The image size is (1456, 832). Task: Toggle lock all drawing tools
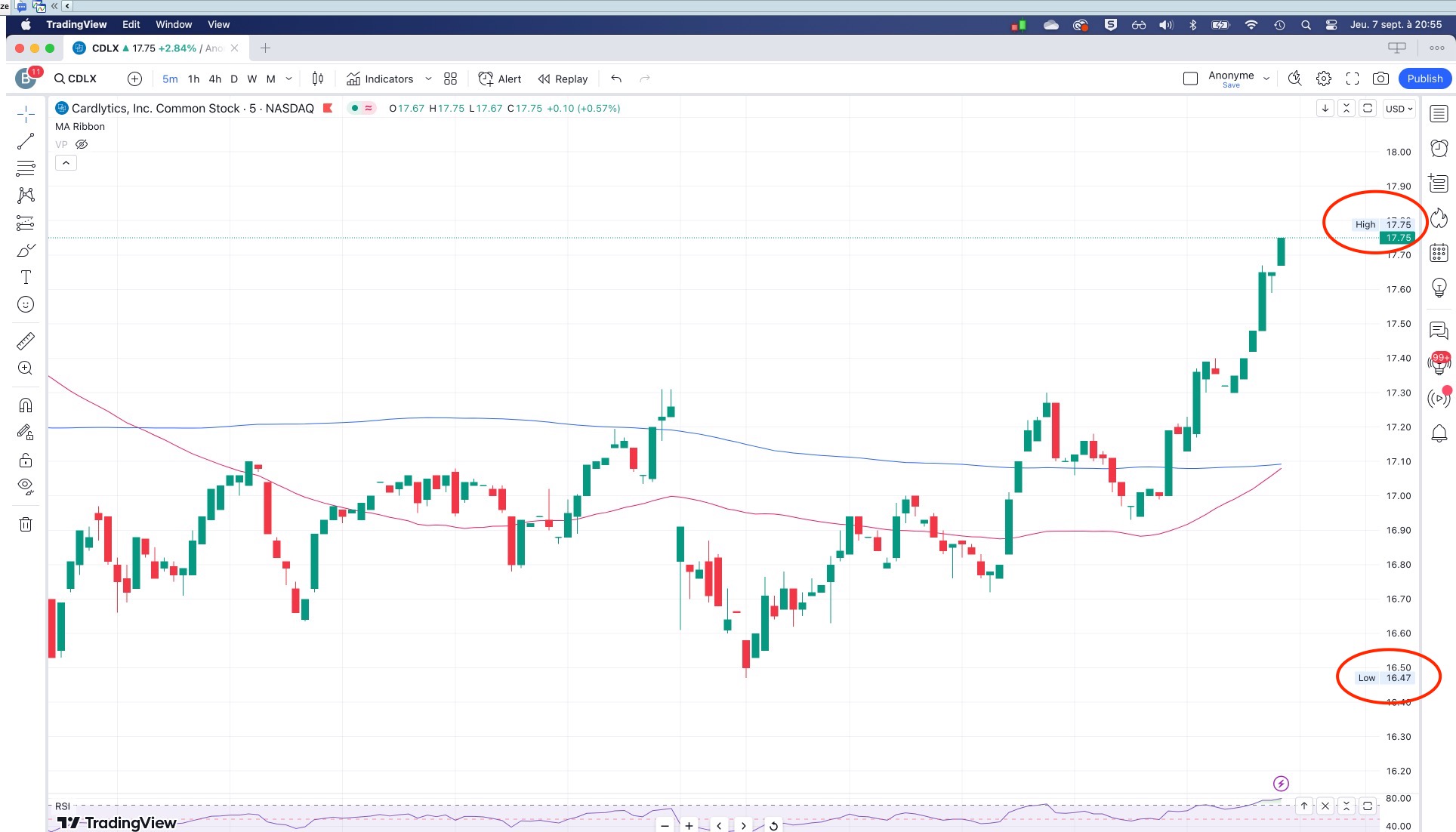coord(26,461)
